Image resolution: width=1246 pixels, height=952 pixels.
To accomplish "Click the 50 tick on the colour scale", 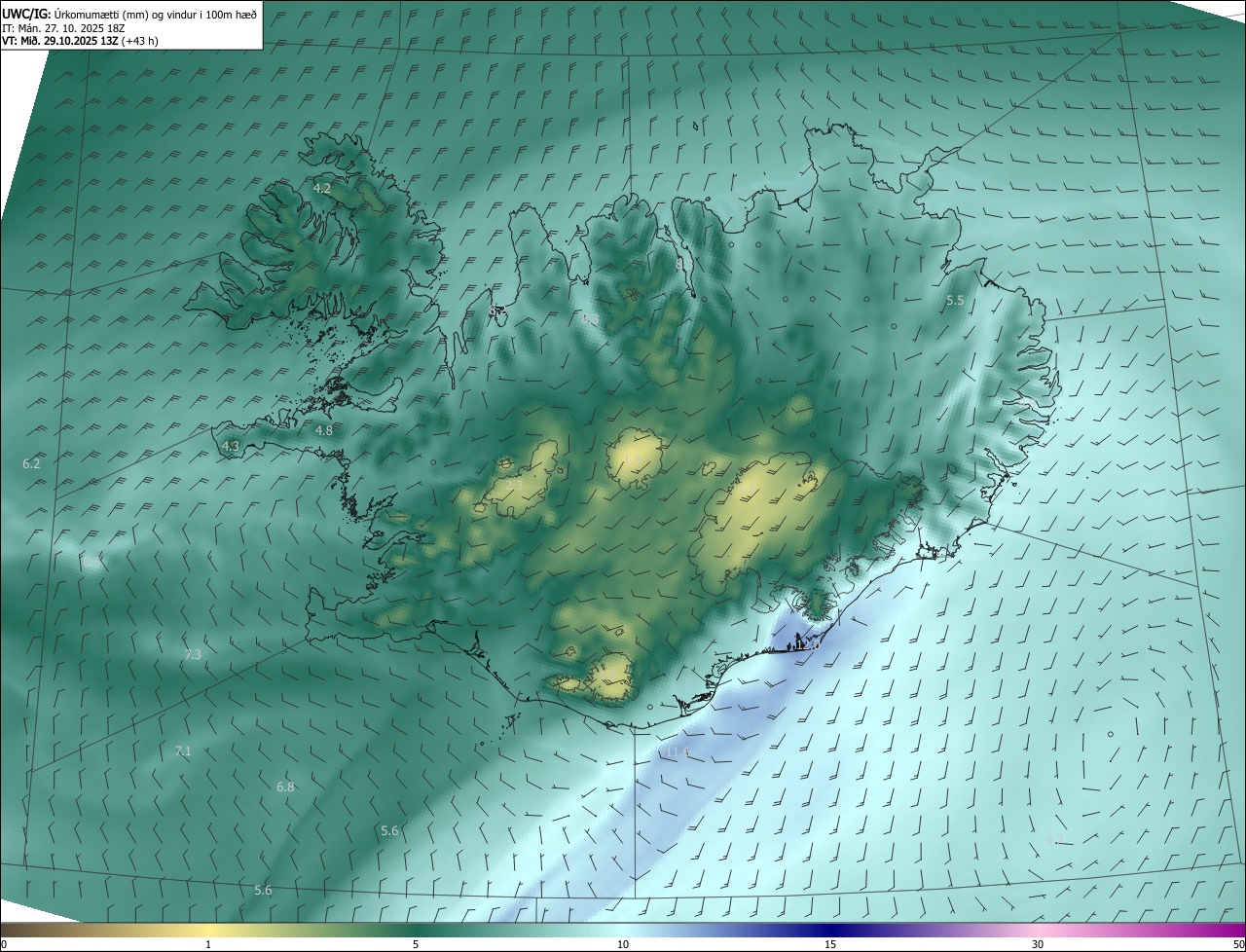I will [1238, 945].
